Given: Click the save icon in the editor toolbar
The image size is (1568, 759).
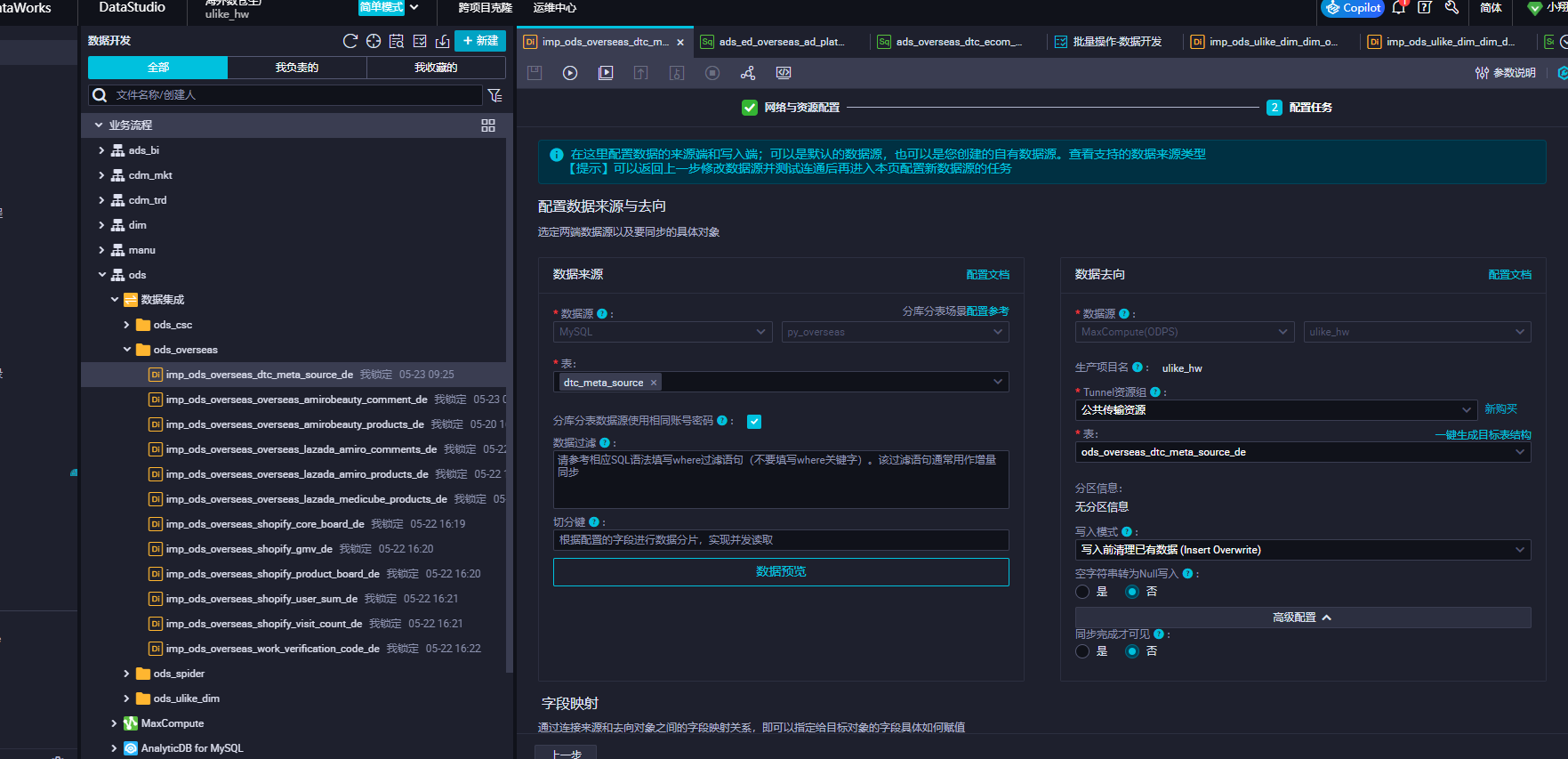Looking at the screenshot, I should (x=535, y=73).
